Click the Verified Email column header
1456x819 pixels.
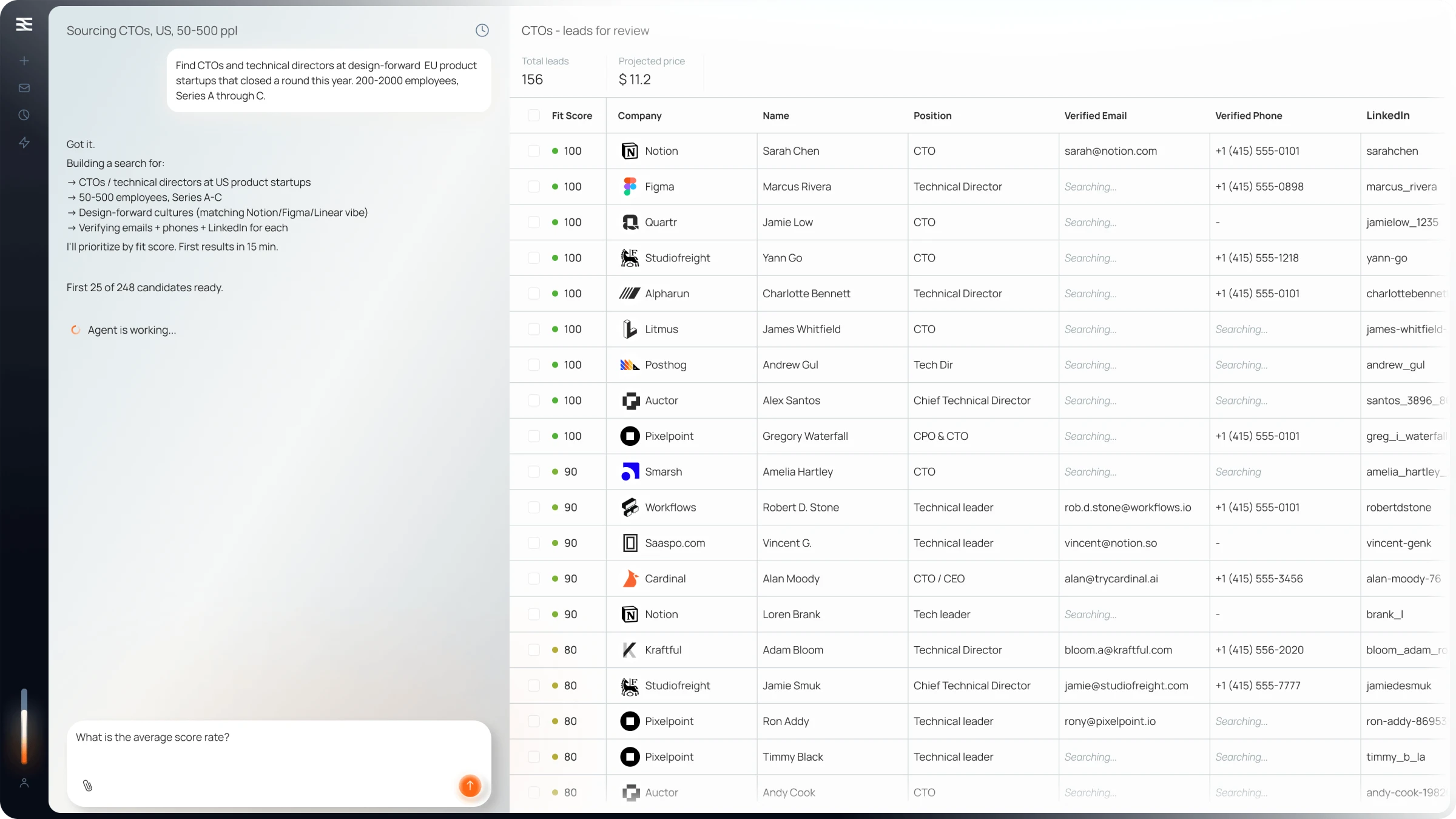tap(1095, 116)
